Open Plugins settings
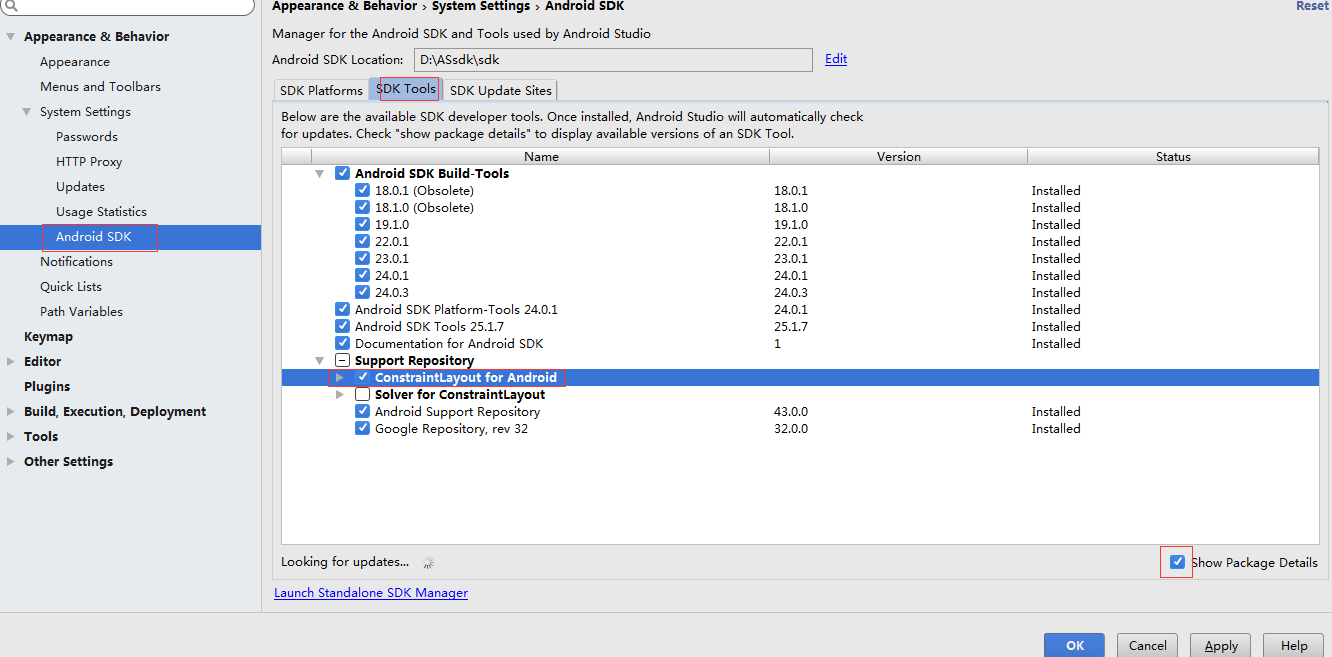 click(47, 386)
